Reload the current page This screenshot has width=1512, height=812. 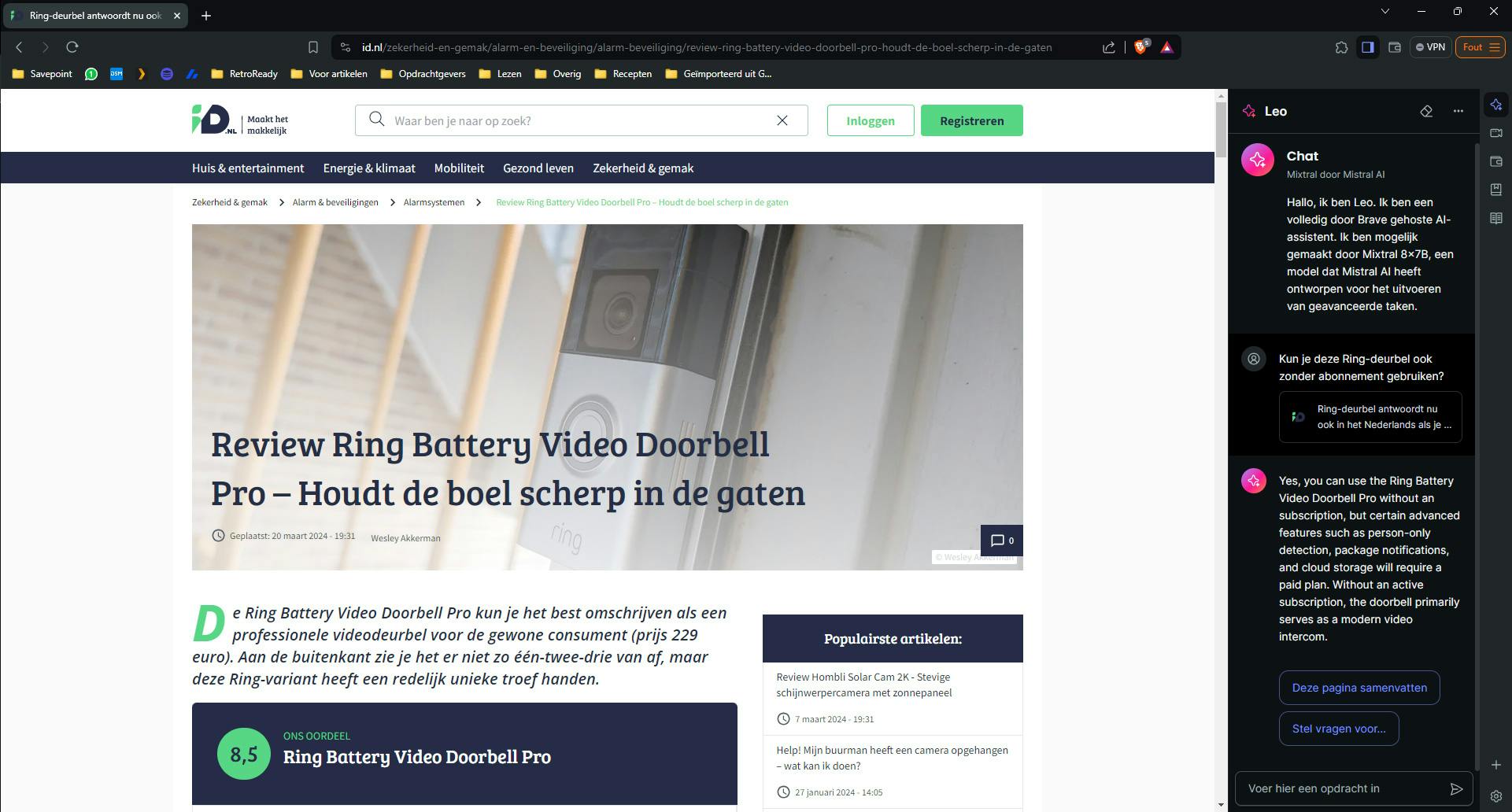coord(72,47)
